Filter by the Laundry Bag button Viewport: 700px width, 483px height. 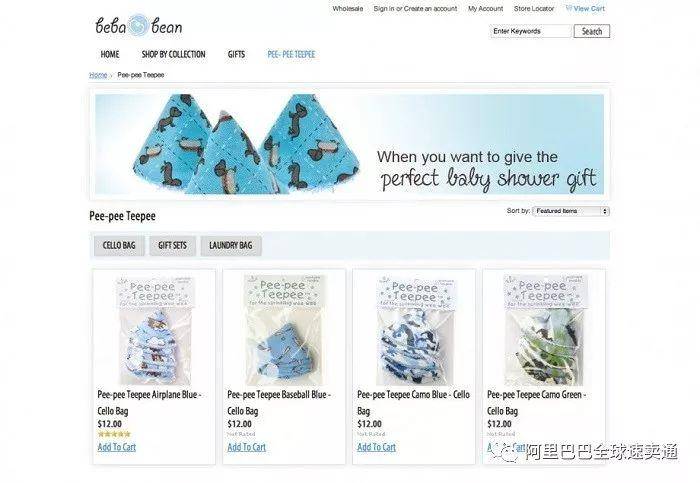[231, 246]
